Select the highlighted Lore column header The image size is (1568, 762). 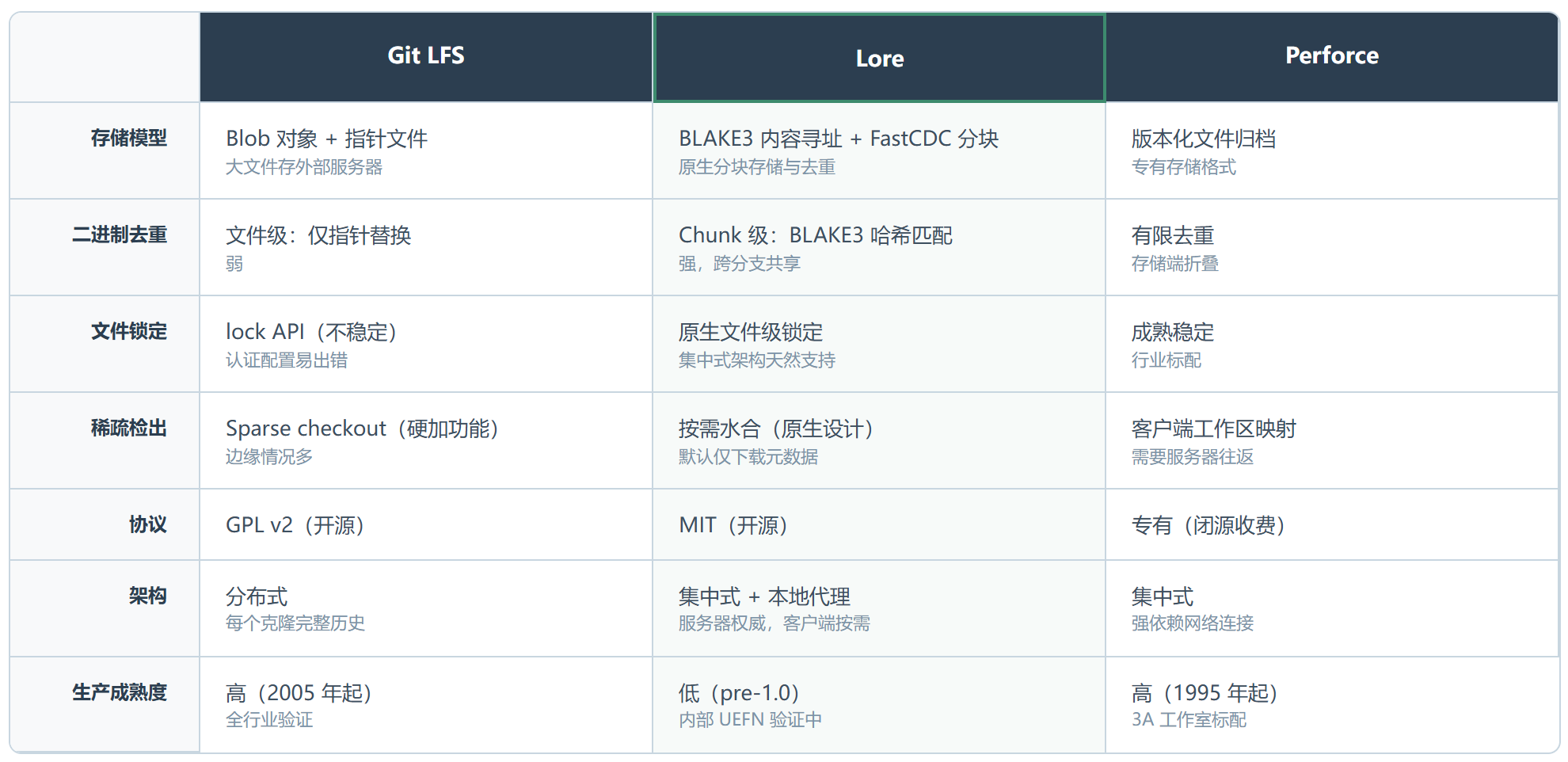(879, 58)
